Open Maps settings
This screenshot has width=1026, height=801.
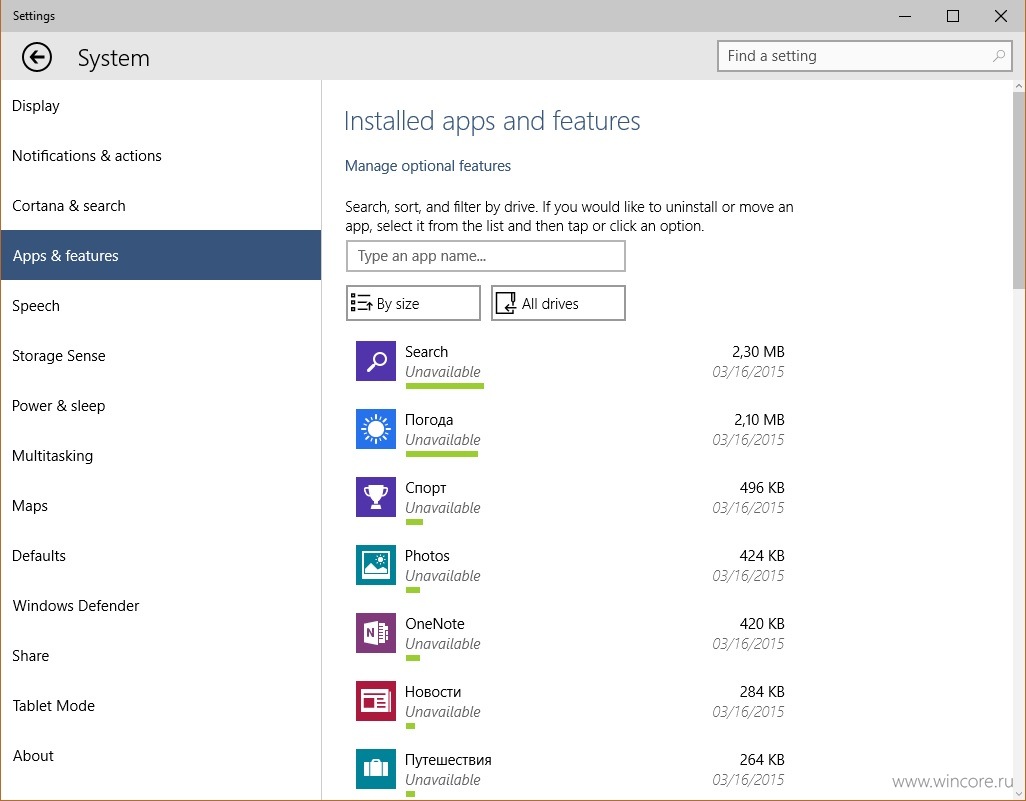pos(161,506)
